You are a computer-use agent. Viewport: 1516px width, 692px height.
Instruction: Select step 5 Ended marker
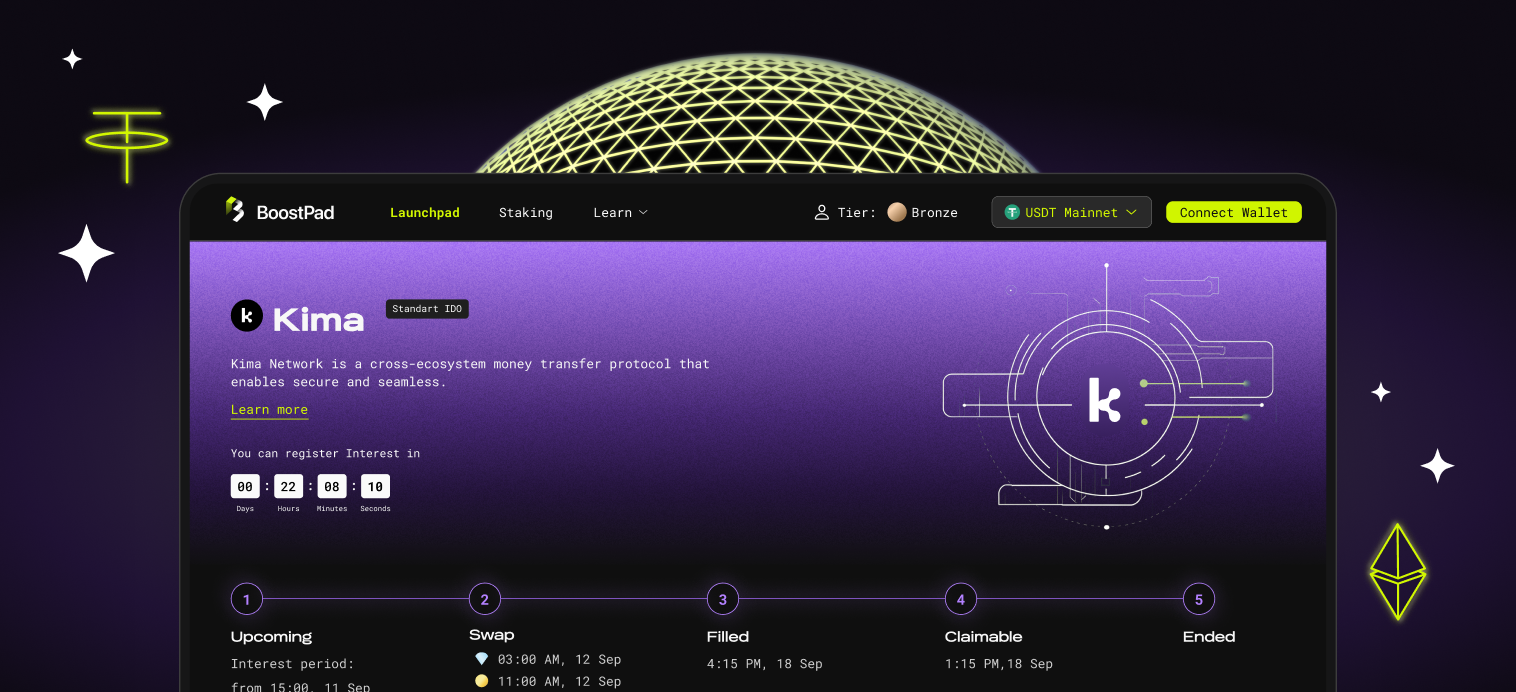[x=1198, y=599]
